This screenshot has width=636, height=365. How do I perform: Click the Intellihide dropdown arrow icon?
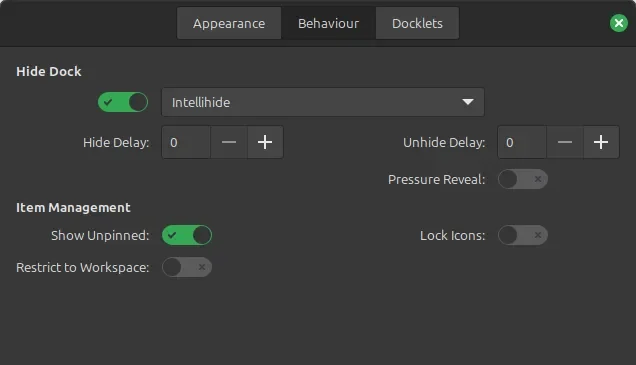pyautogui.click(x=468, y=102)
